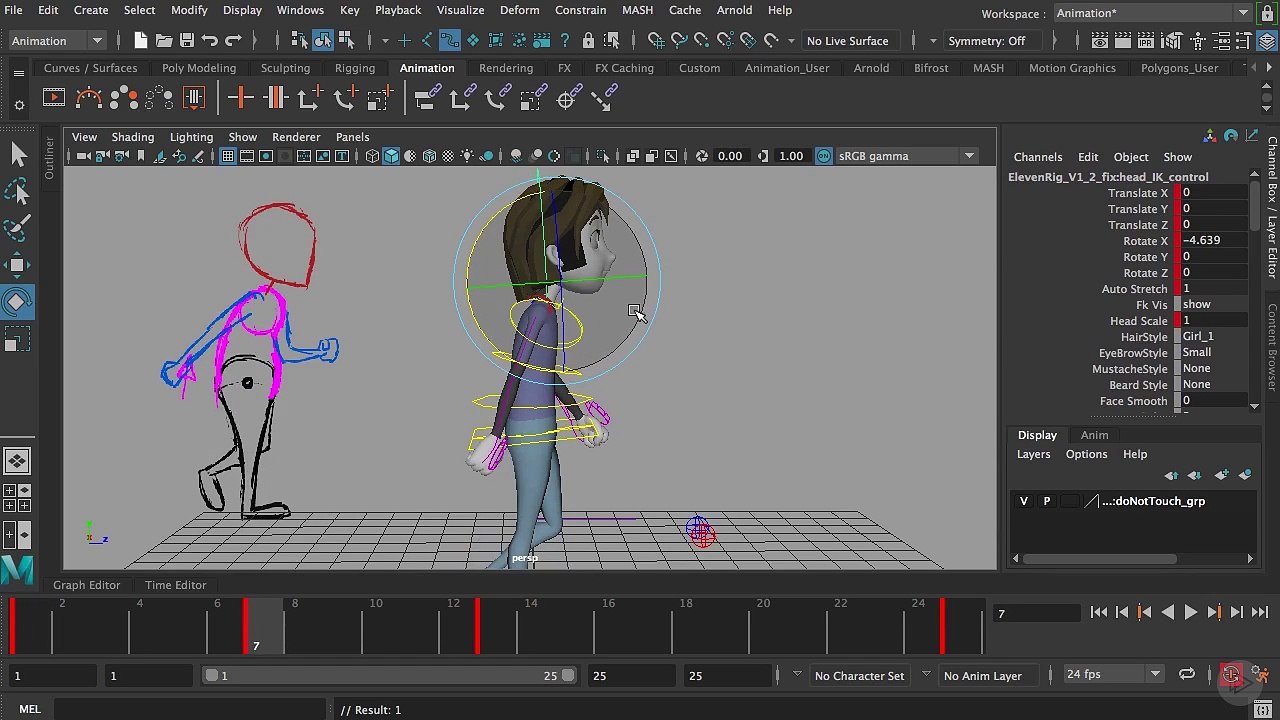1280x720 pixels.
Task: Click the Parent constraint shelf icon
Action: coord(428,98)
